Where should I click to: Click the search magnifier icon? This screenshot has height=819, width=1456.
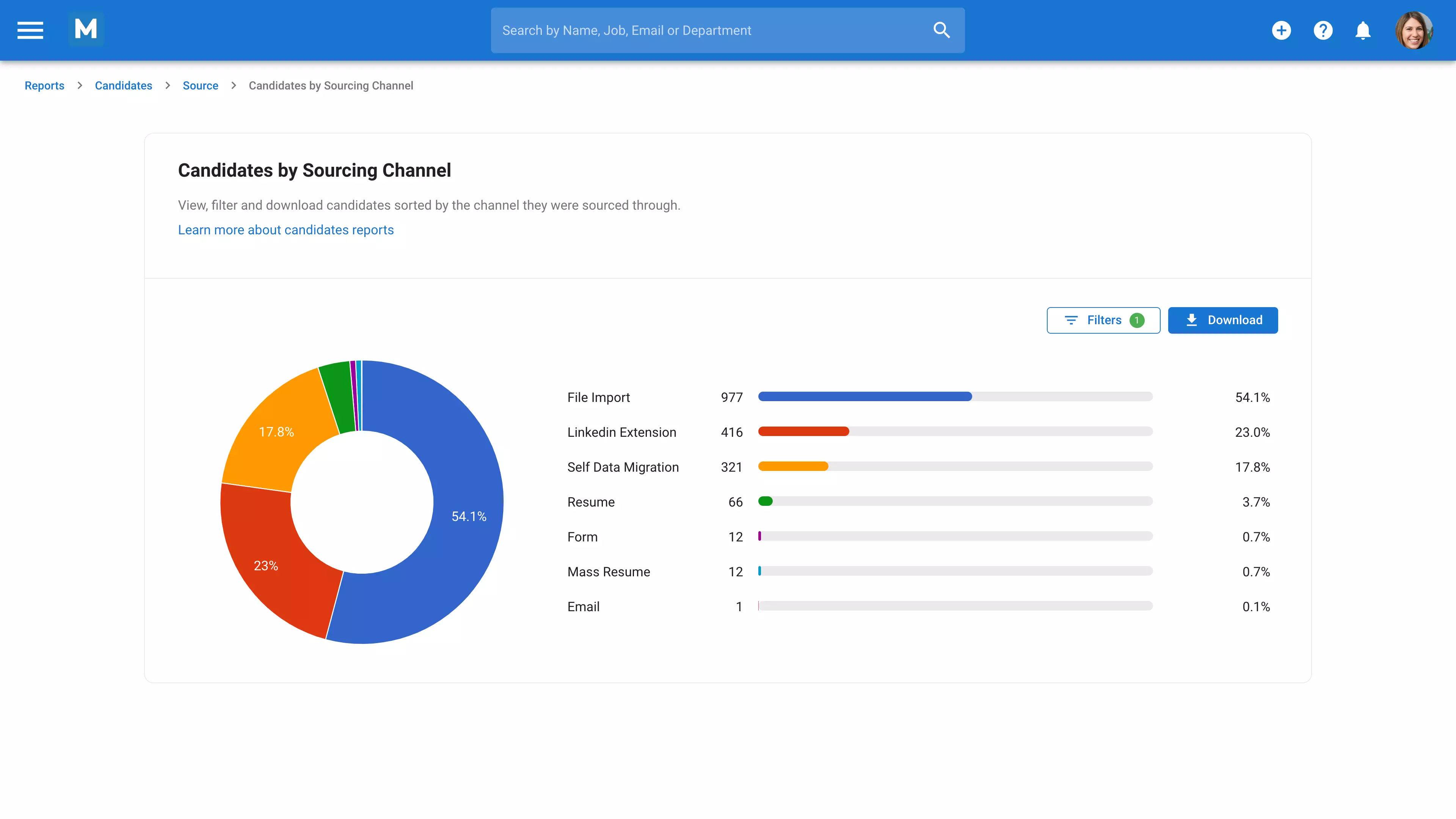click(x=941, y=30)
